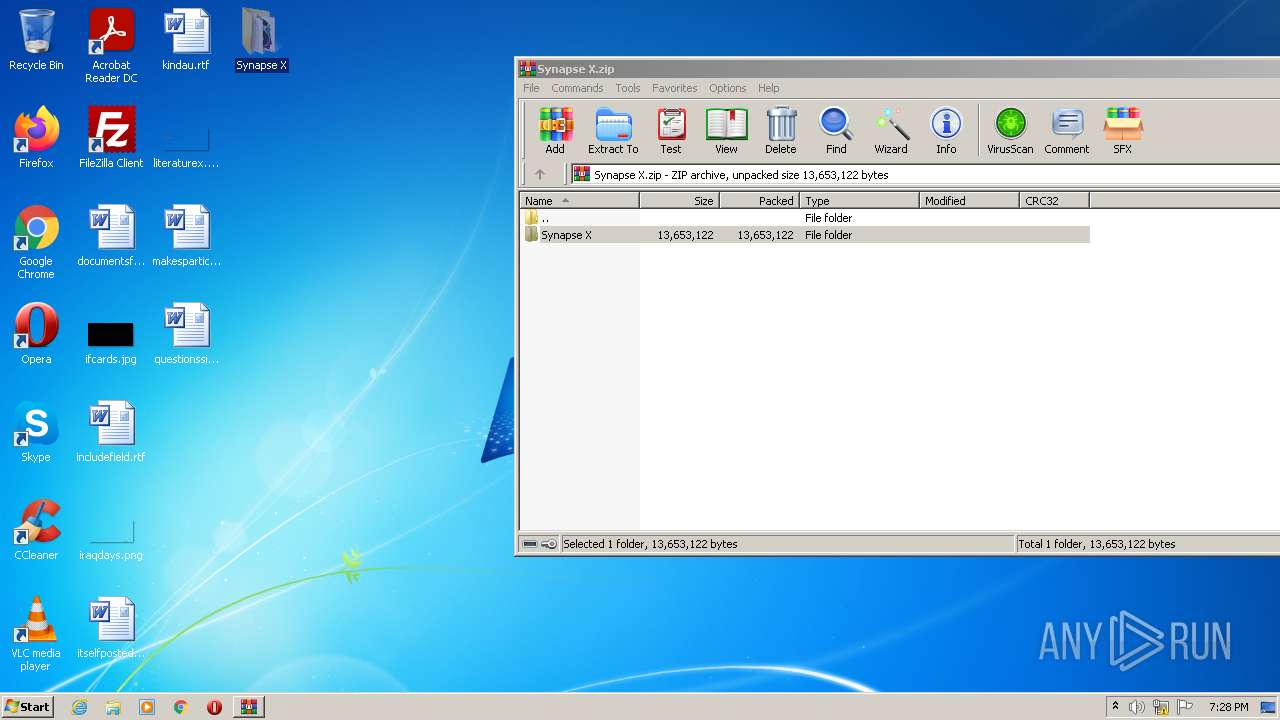
Task: Click the Delete toolbar icon
Action: tap(781, 131)
